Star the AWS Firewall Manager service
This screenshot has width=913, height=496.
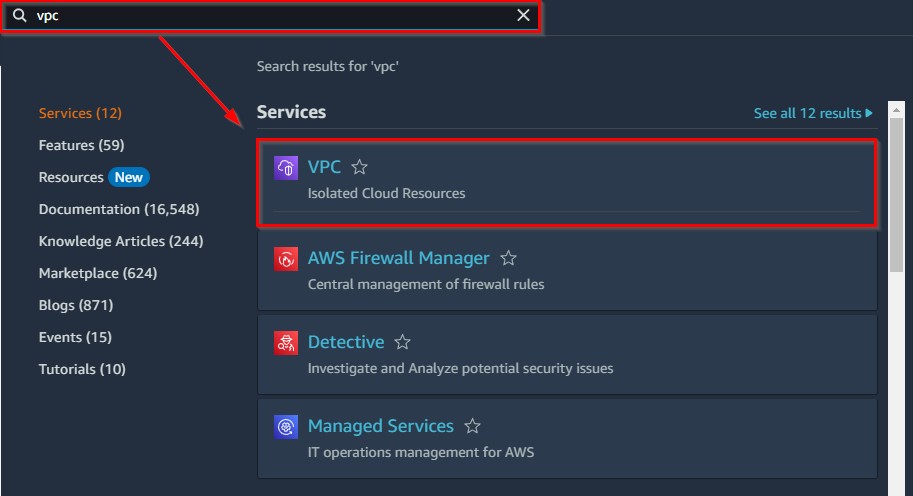click(508, 259)
